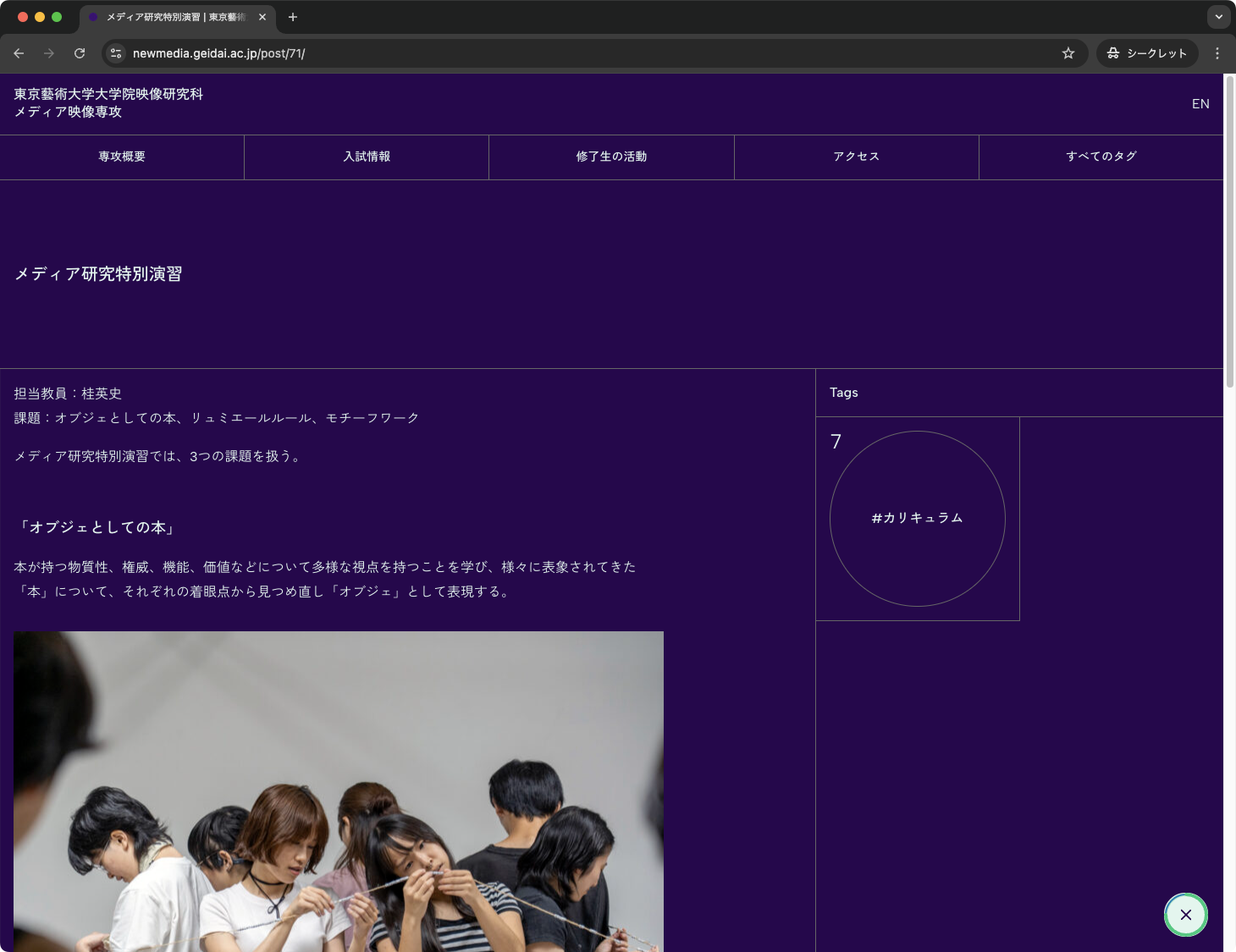Click the シークレット incognito indicator

coord(1147,53)
